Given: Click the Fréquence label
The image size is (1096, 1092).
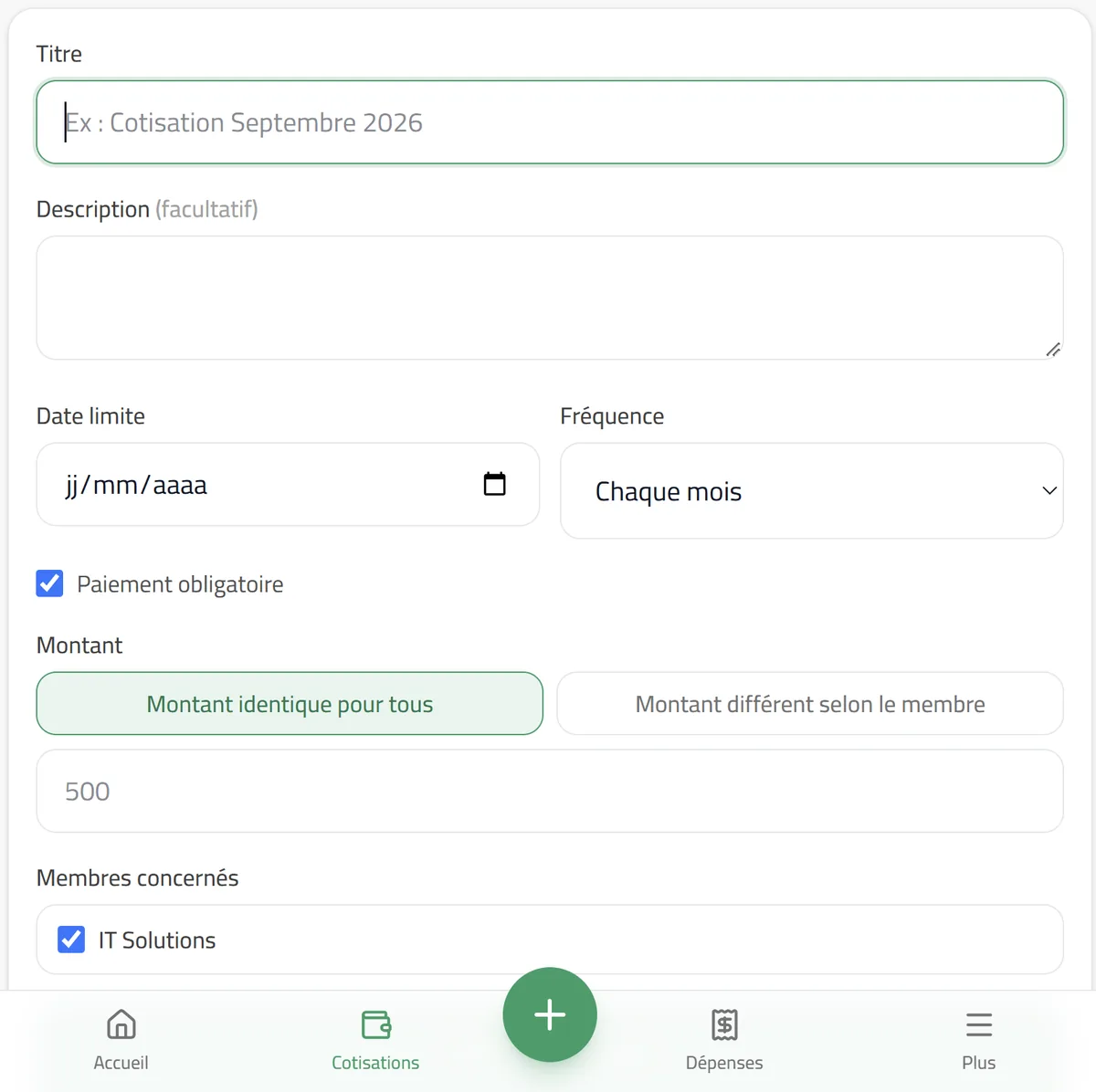Looking at the screenshot, I should [612, 416].
